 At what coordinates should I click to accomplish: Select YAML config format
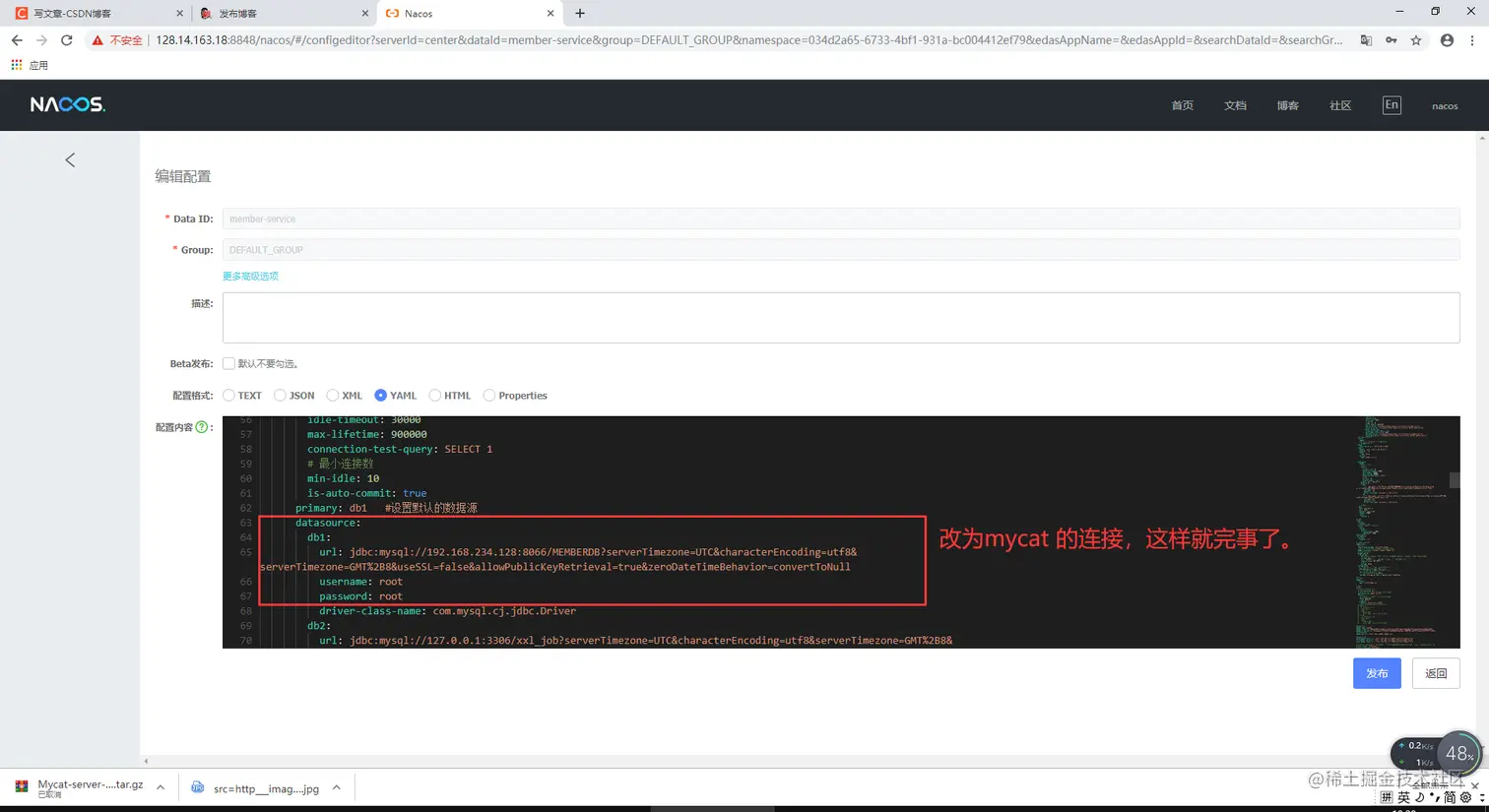380,395
